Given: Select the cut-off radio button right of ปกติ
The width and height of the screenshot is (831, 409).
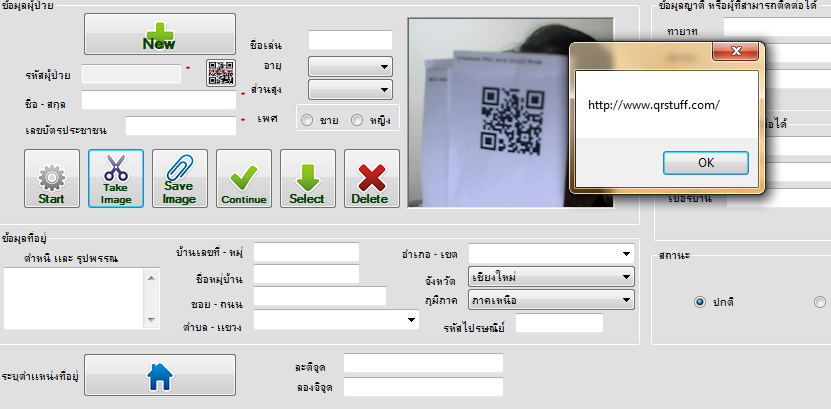Looking at the screenshot, I should (x=820, y=302).
